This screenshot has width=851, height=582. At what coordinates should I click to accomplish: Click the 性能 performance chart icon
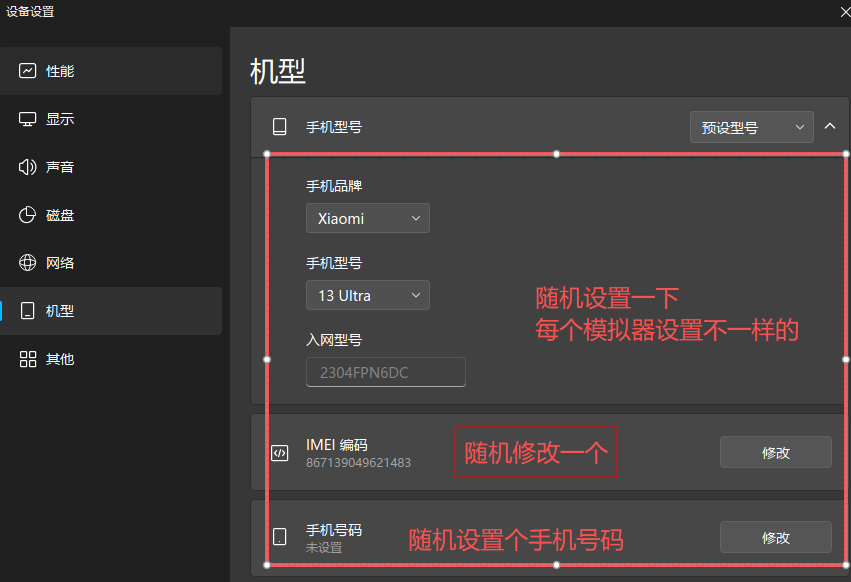(x=28, y=71)
